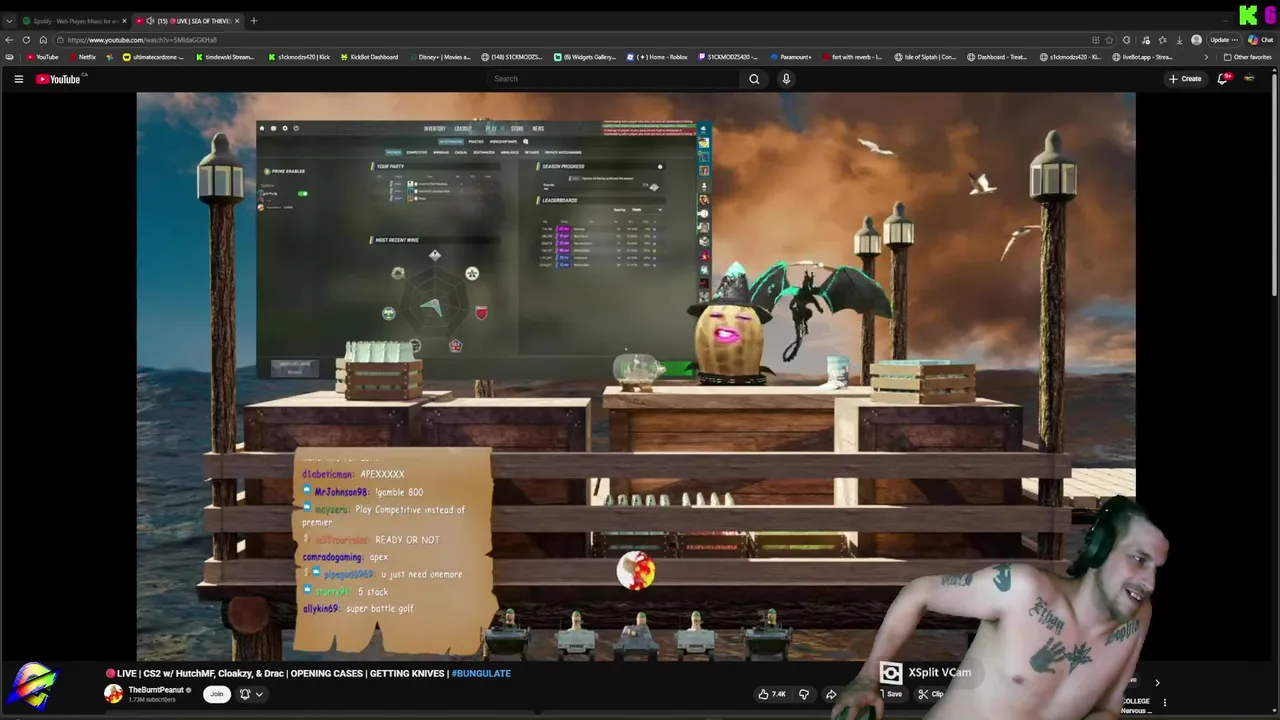Open YouTube notifications bell
The width and height of the screenshot is (1280, 720).
[1222, 79]
